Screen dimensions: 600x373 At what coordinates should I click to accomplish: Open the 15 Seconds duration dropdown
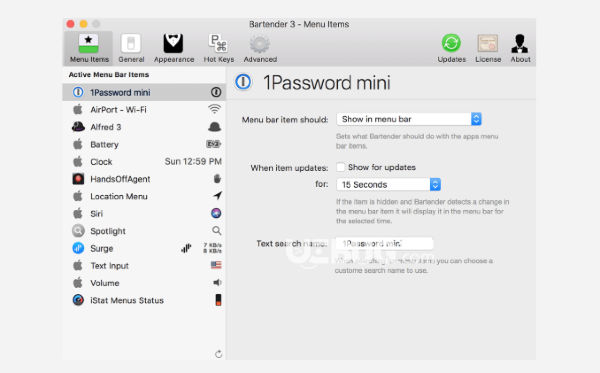(388, 184)
